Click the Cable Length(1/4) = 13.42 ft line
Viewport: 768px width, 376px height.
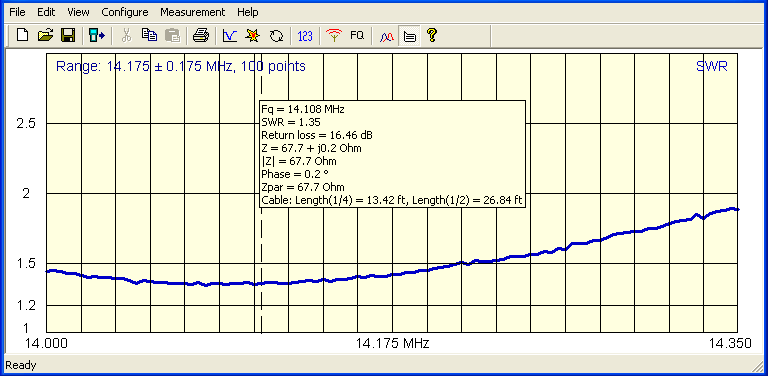(x=392, y=200)
